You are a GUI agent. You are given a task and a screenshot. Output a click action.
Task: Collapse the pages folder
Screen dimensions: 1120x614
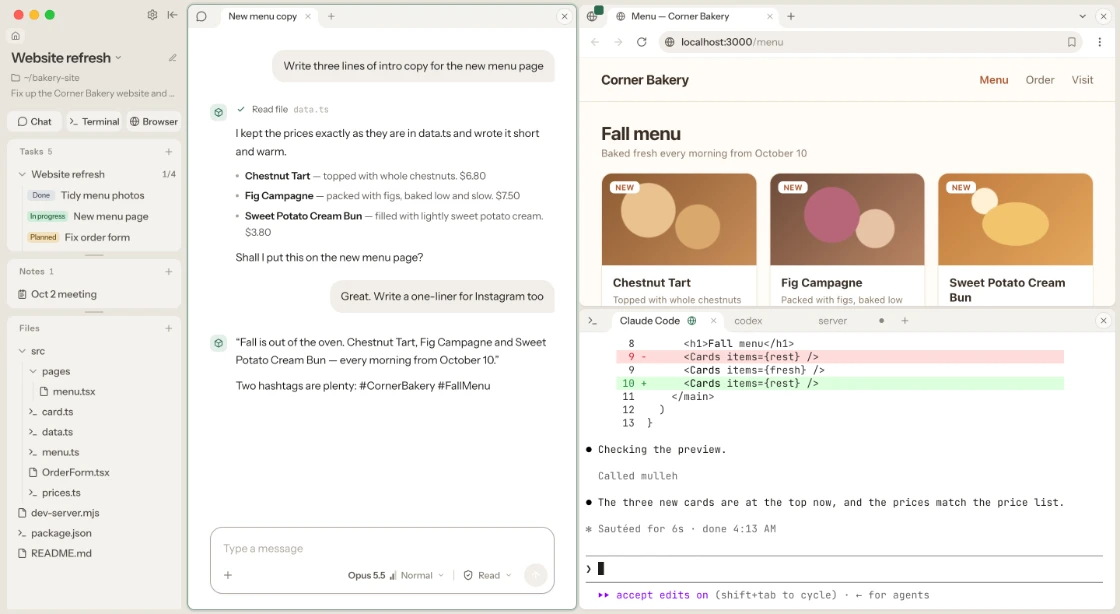click(x=33, y=371)
